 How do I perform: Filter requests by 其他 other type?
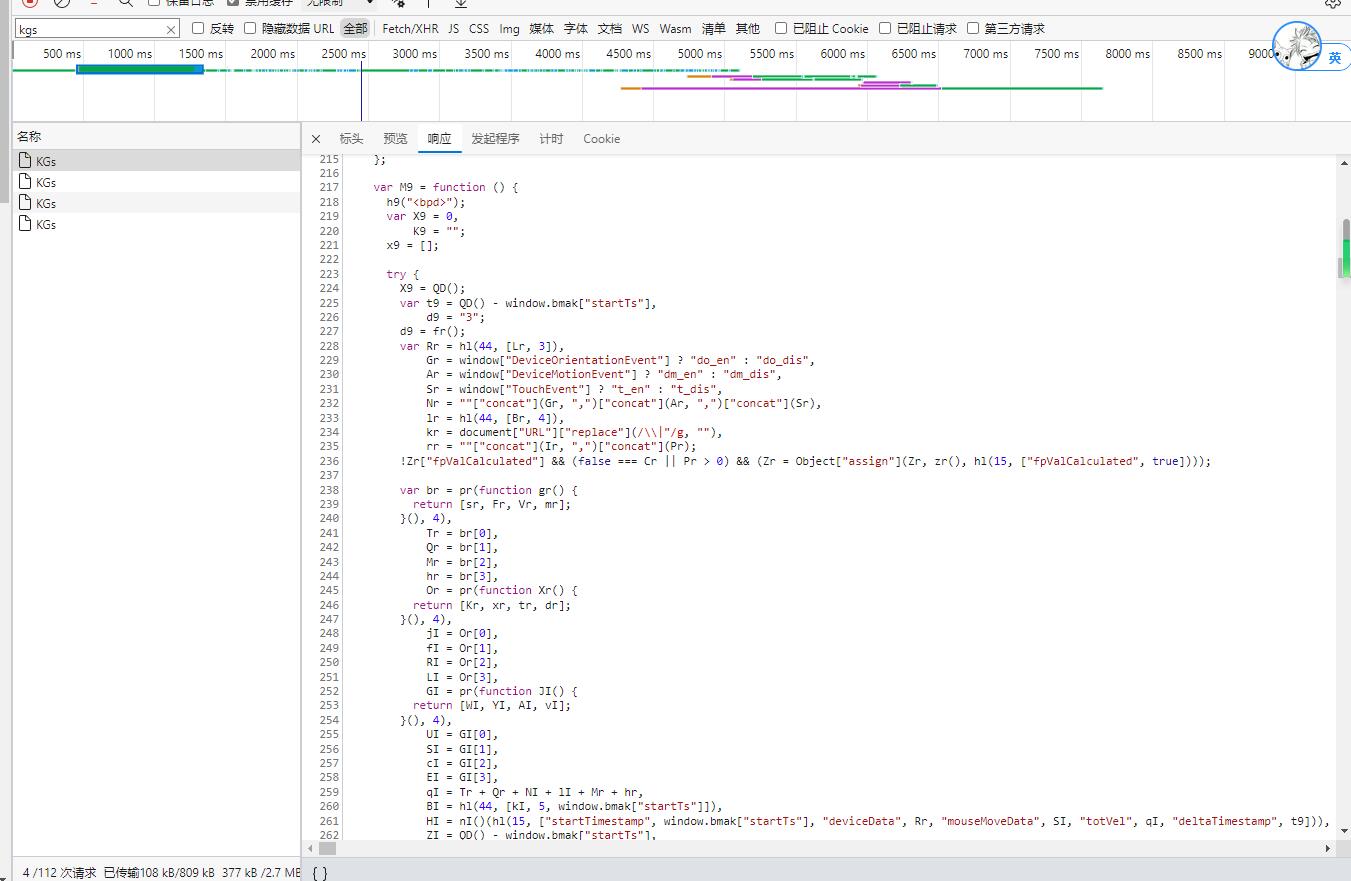click(747, 29)
